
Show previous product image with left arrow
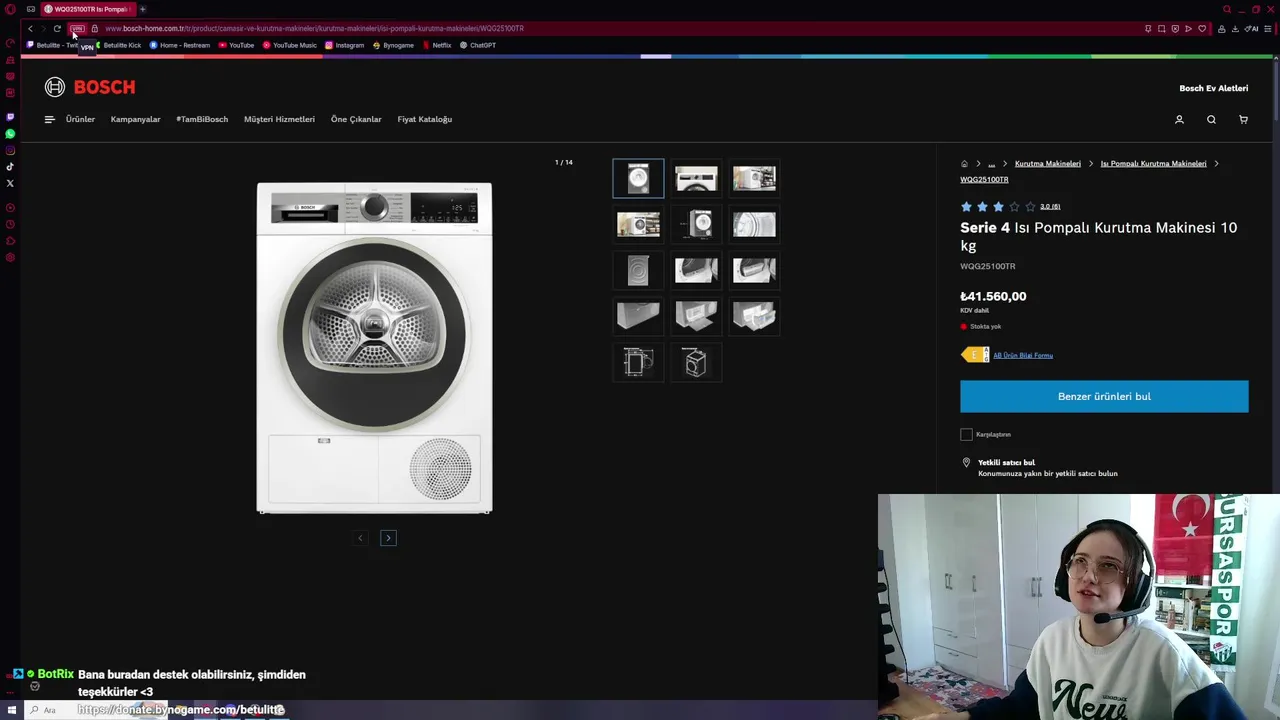pos(361,538)
